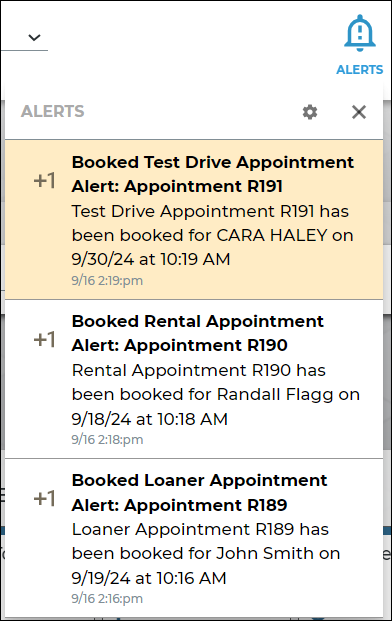The height and width of the screenshot is (621, 392).
Task: Expand the +1 badge on R191 alert
Action: coord(44,181)
